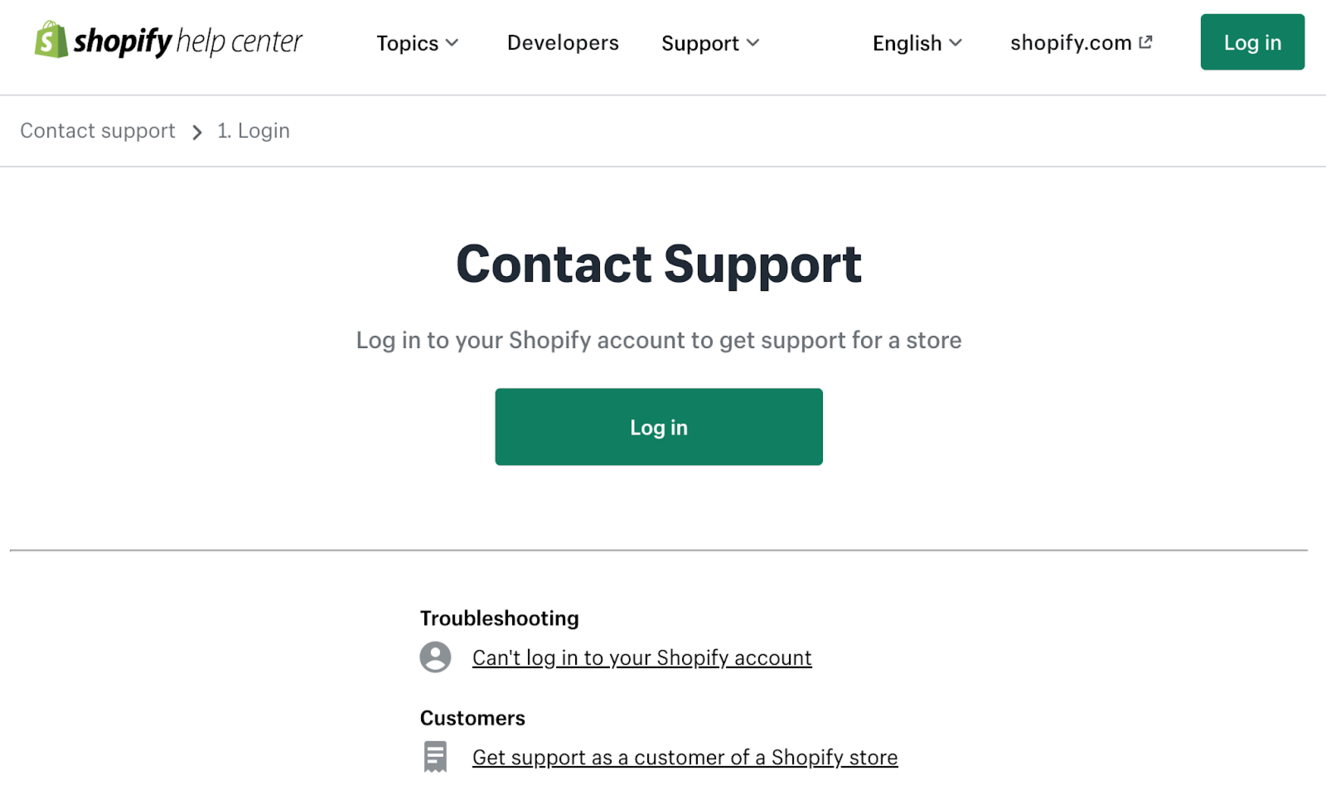Image resolution: width=1326 pixels, height=800 pixels.
Task: Open the Topics dropdown menu
Action: point(409,43)
